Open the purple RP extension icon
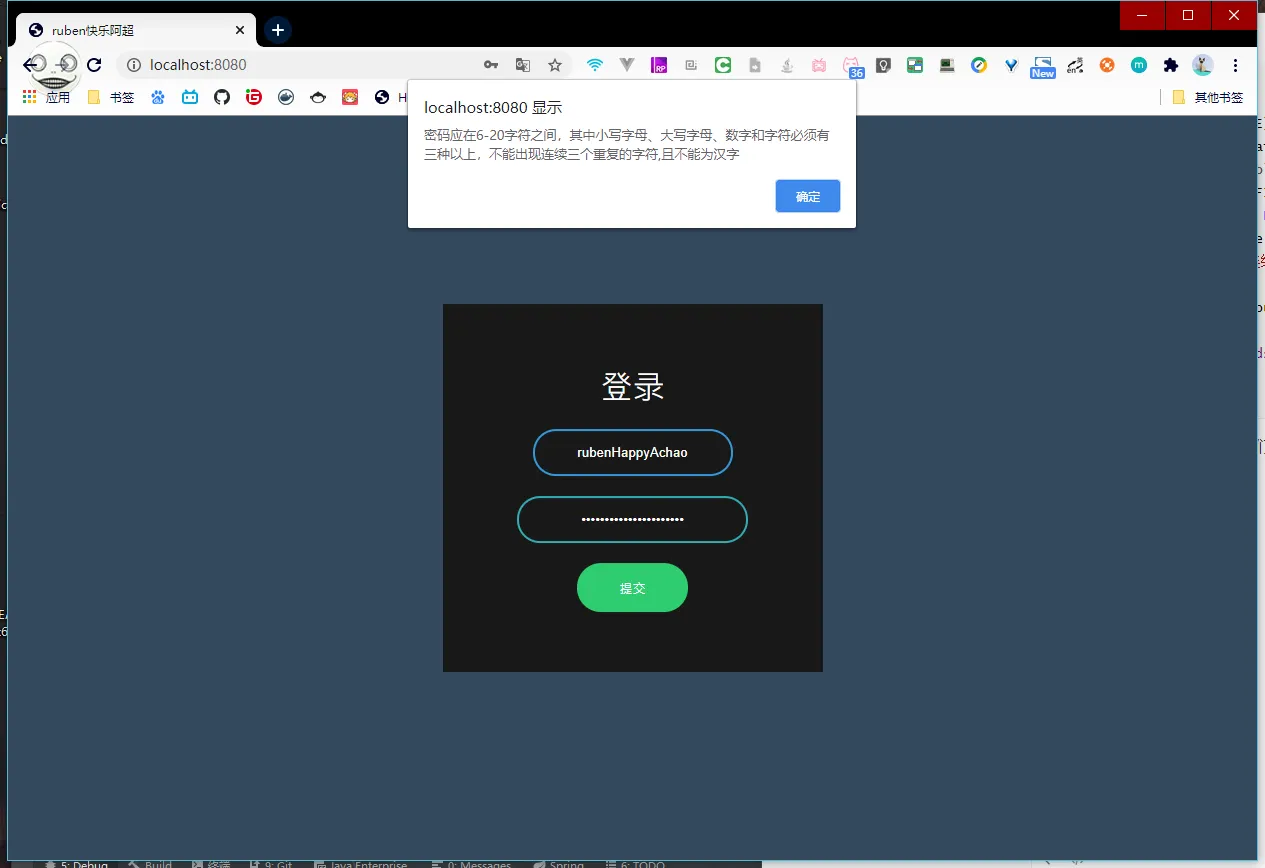Image resolution: width=1265 pixels, height=868 pixels. [x=659, y=65]
